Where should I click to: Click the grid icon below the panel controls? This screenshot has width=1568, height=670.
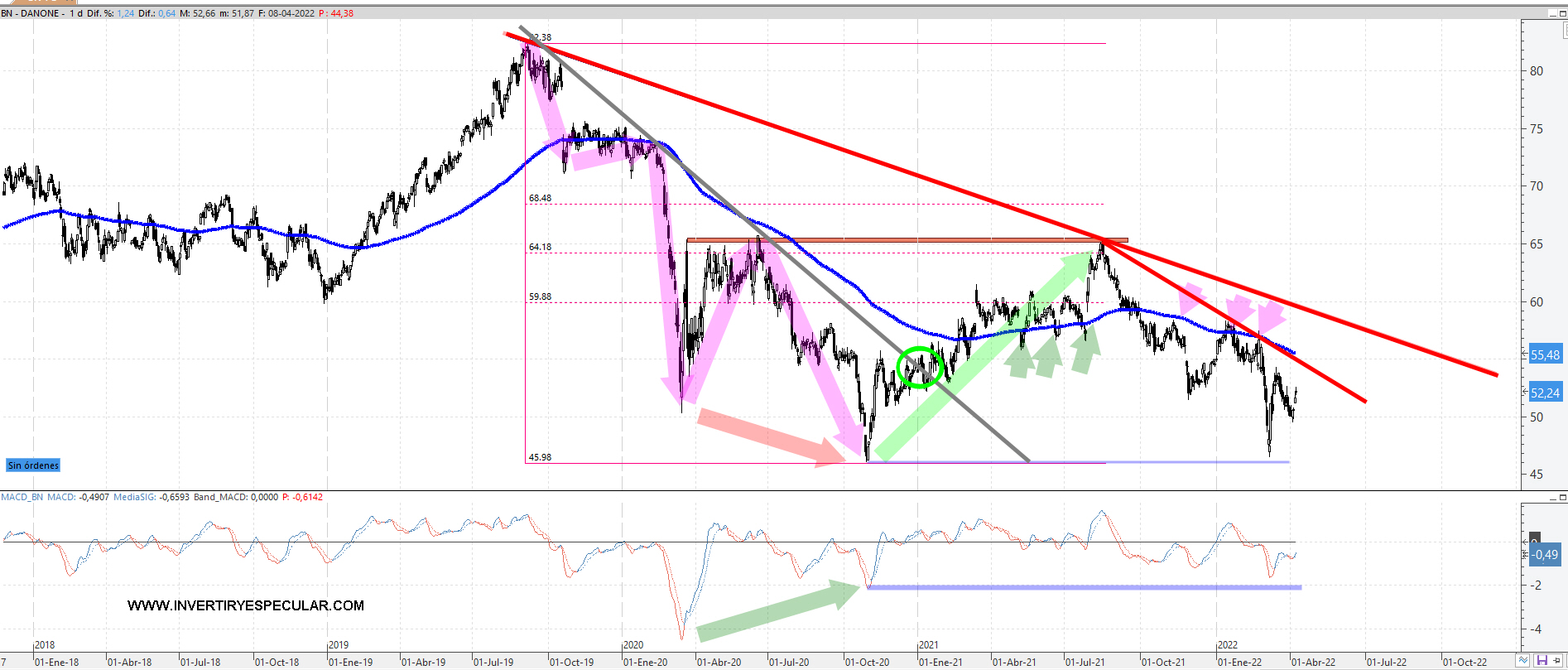(x=1565, y=31)
